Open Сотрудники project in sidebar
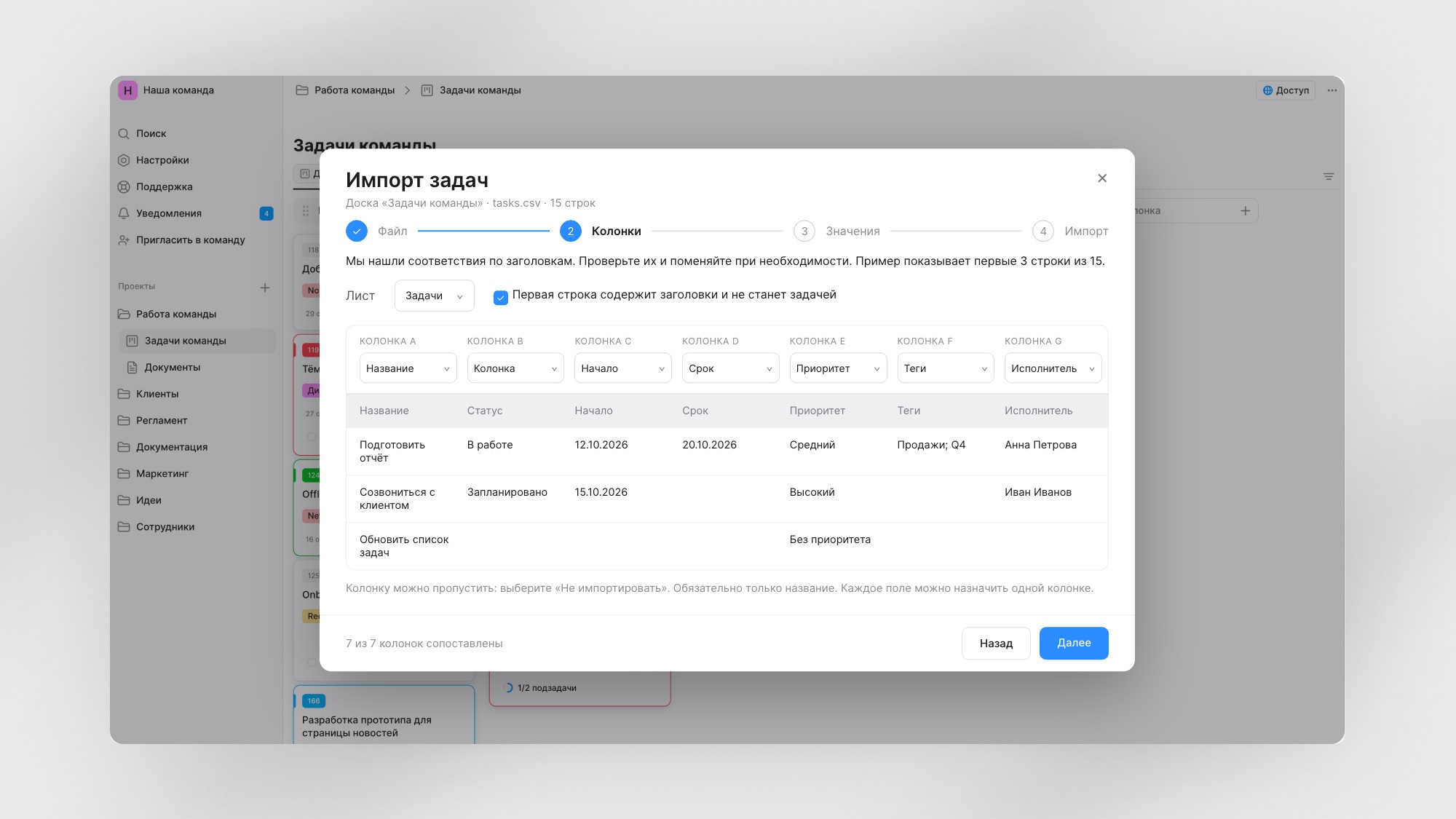 165,527
